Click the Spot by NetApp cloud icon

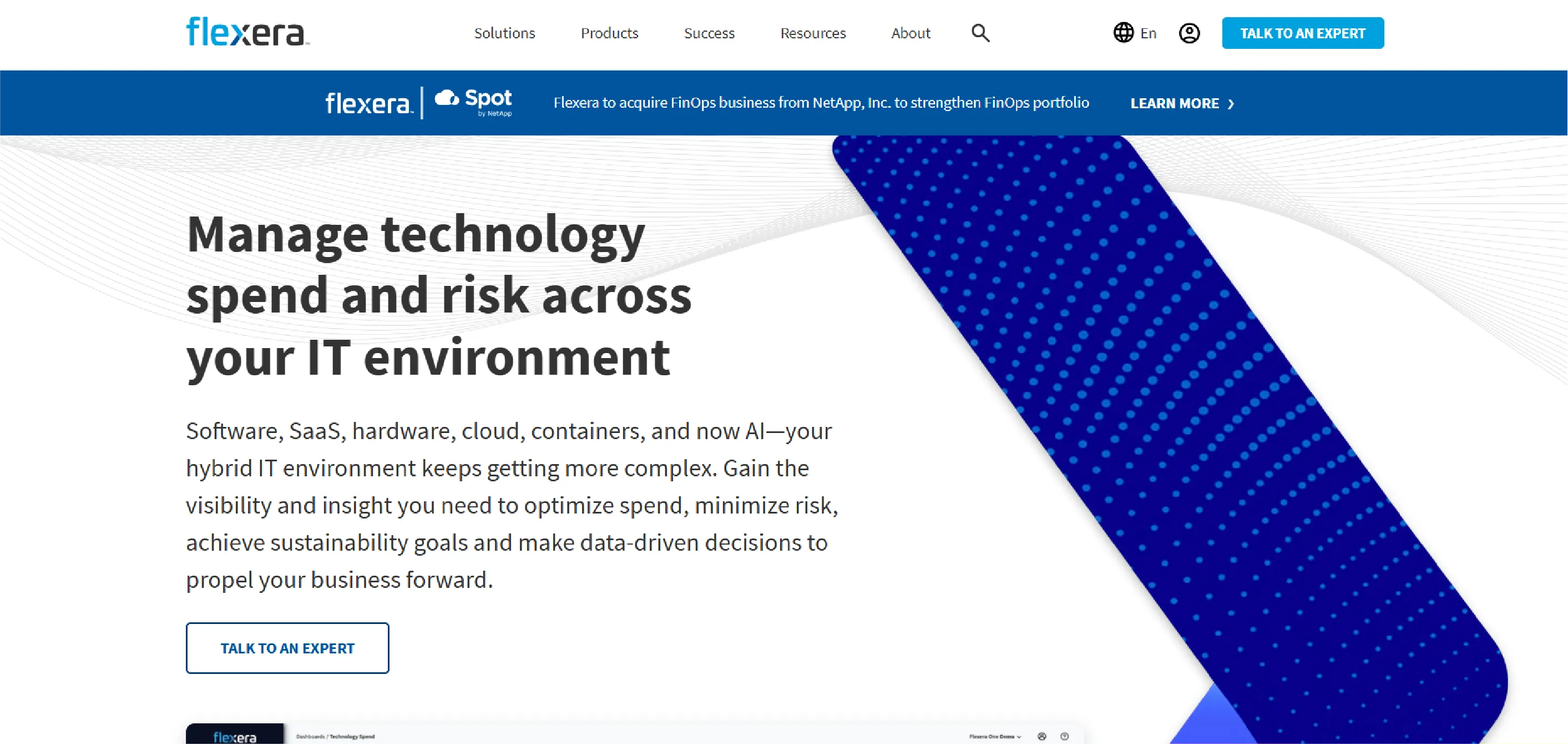447,98
